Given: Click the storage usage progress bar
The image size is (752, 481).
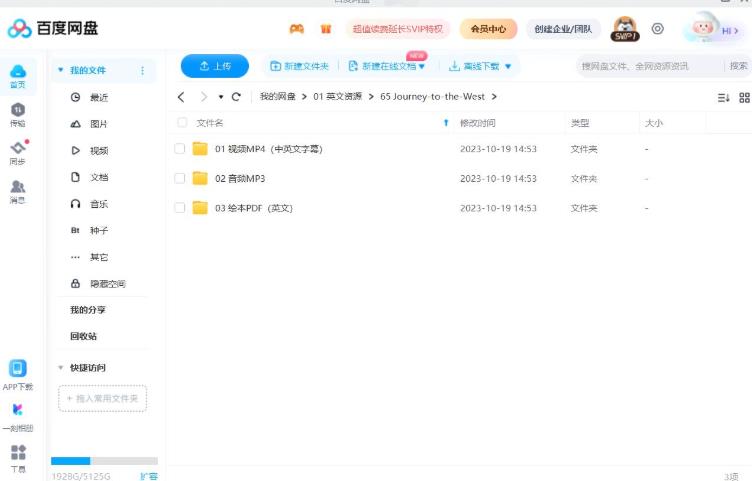Looking at the screenshot, I should (x=105, y=461).
